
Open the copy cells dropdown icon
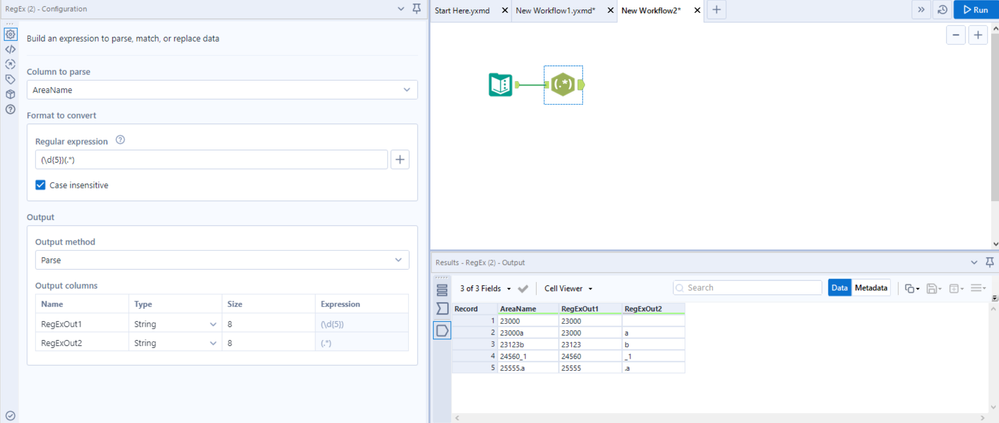pyautogui.click(x=912, y=289)
